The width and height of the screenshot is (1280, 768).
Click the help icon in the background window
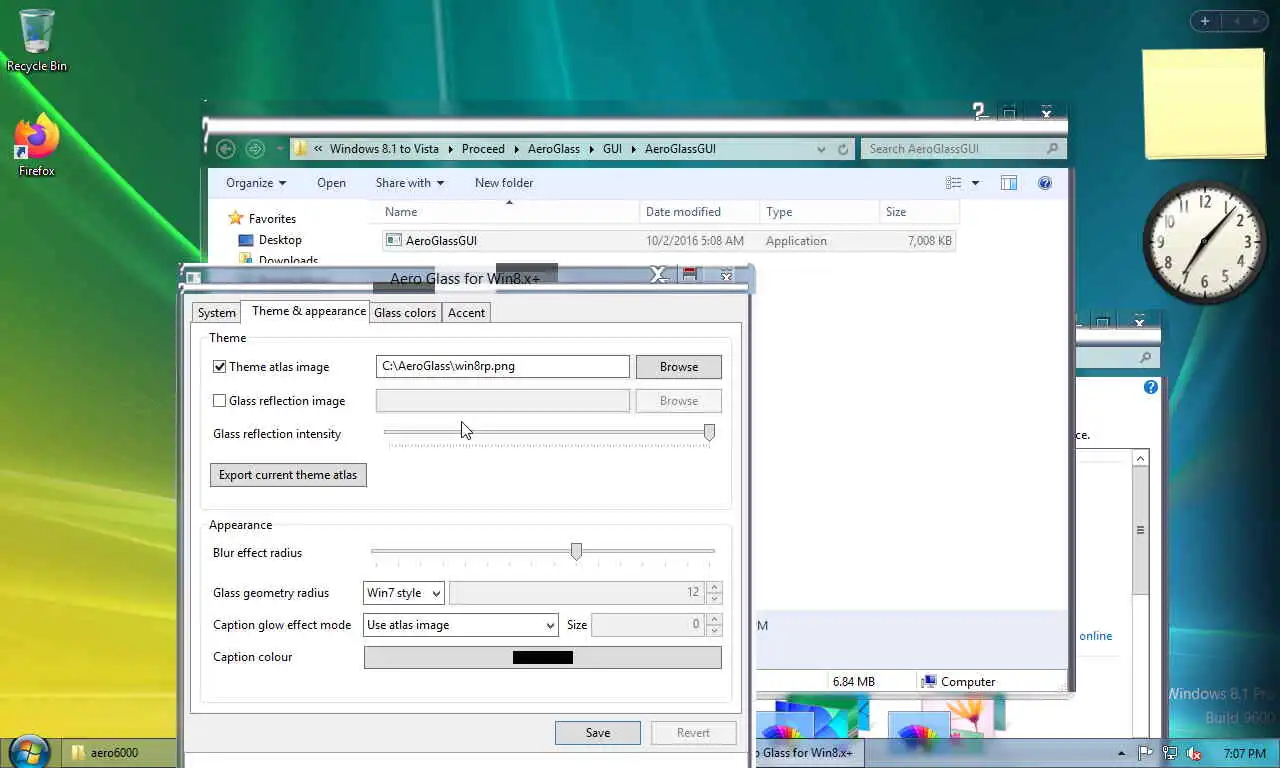(x=1150, y=387)
